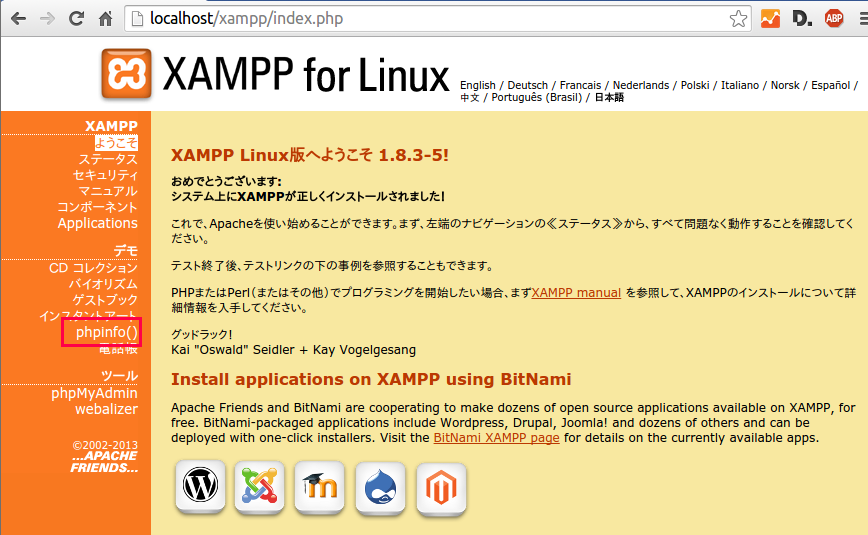The width and height of the screenshot is (868, 535).
Task: Switch language to 中文
Action: 470,97
